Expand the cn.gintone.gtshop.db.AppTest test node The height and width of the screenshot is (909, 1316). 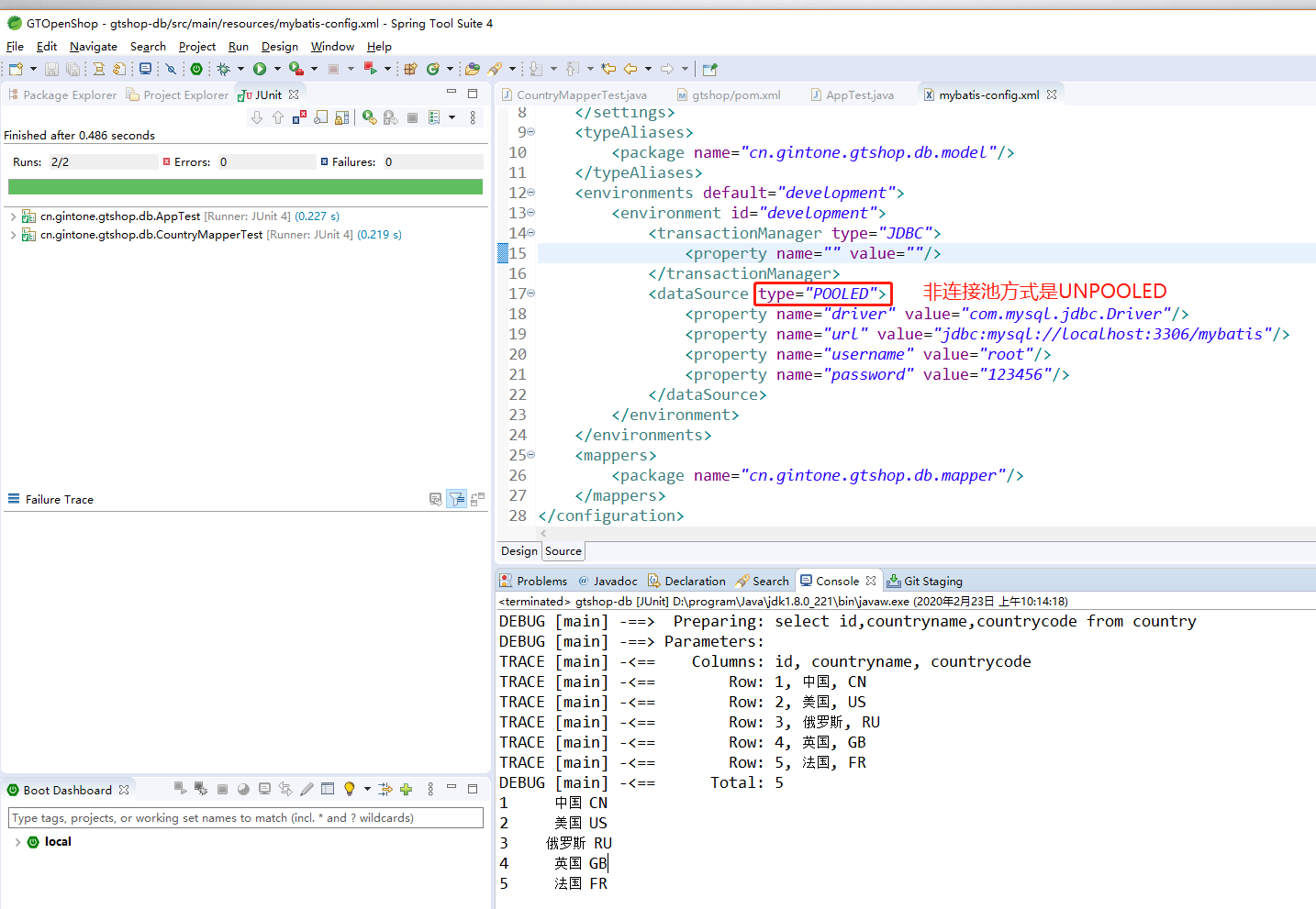pos(13,216)
